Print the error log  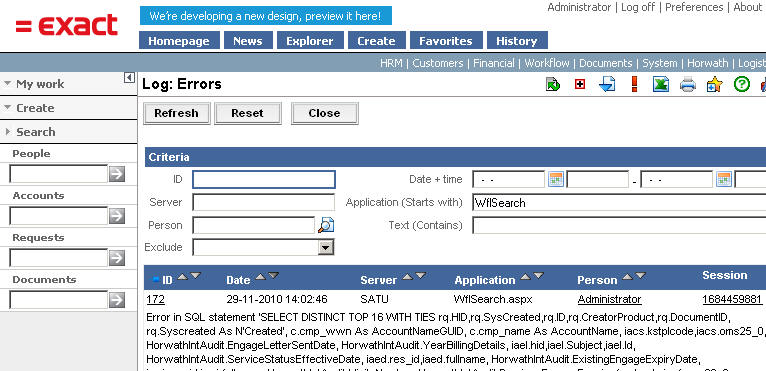tap(687, 85)
